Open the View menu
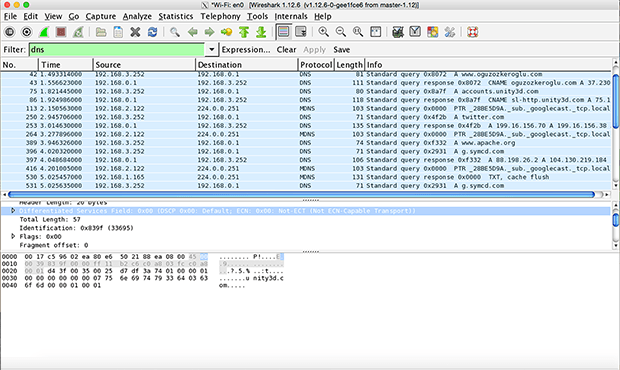The image size is (620, 370). pos(53,16)
